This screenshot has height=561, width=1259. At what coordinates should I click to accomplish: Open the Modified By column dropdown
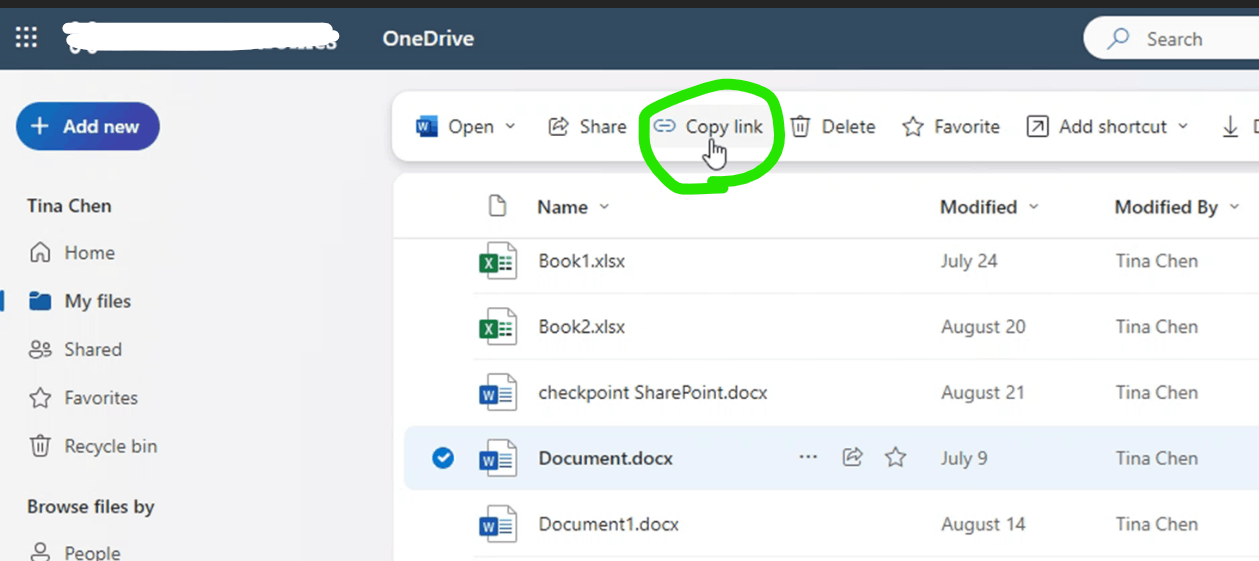(1234, 207)
